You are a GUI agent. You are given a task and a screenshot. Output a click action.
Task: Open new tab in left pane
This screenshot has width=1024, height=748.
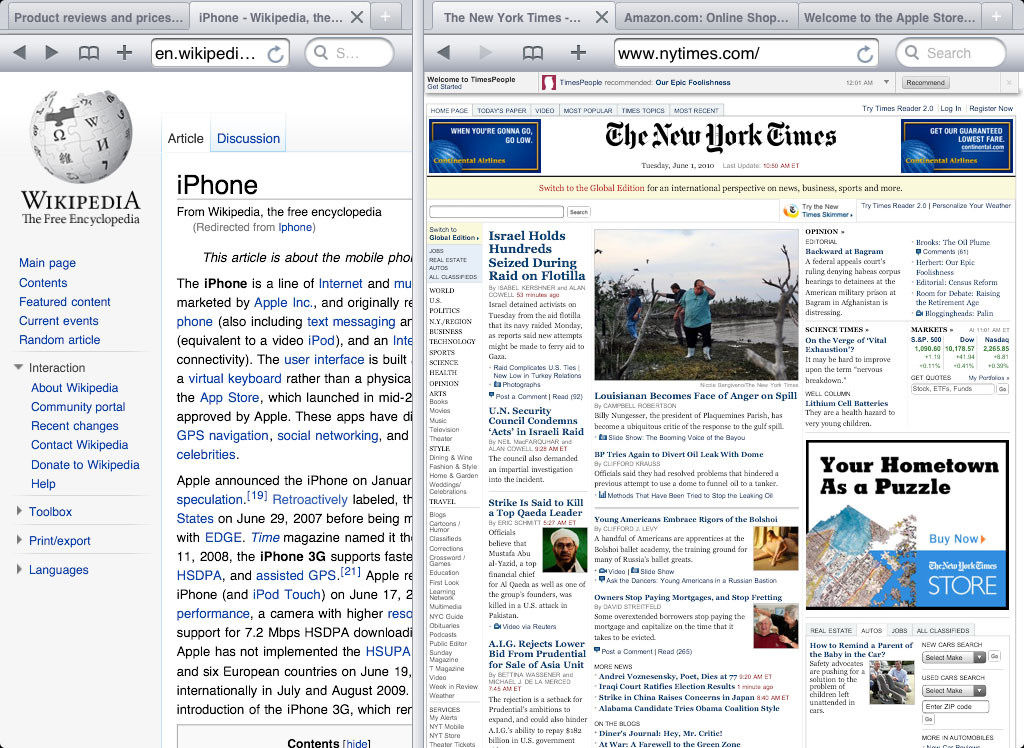pyautogui.click(x=386, y=17)
